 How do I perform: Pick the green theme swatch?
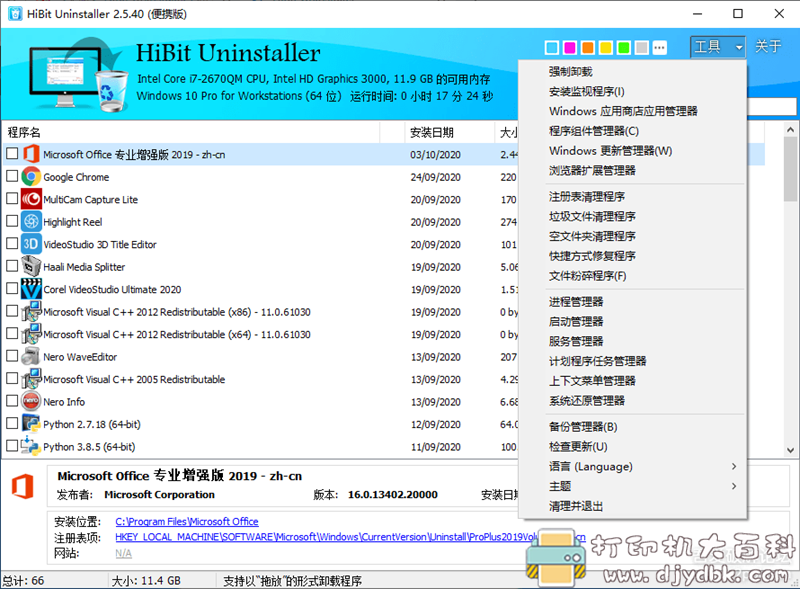tap(623, 48)
